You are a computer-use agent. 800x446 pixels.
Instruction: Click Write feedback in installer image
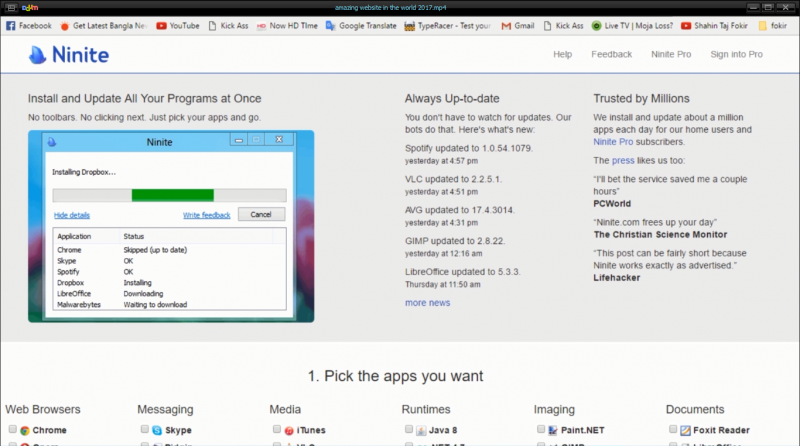[x=207, y=215]
